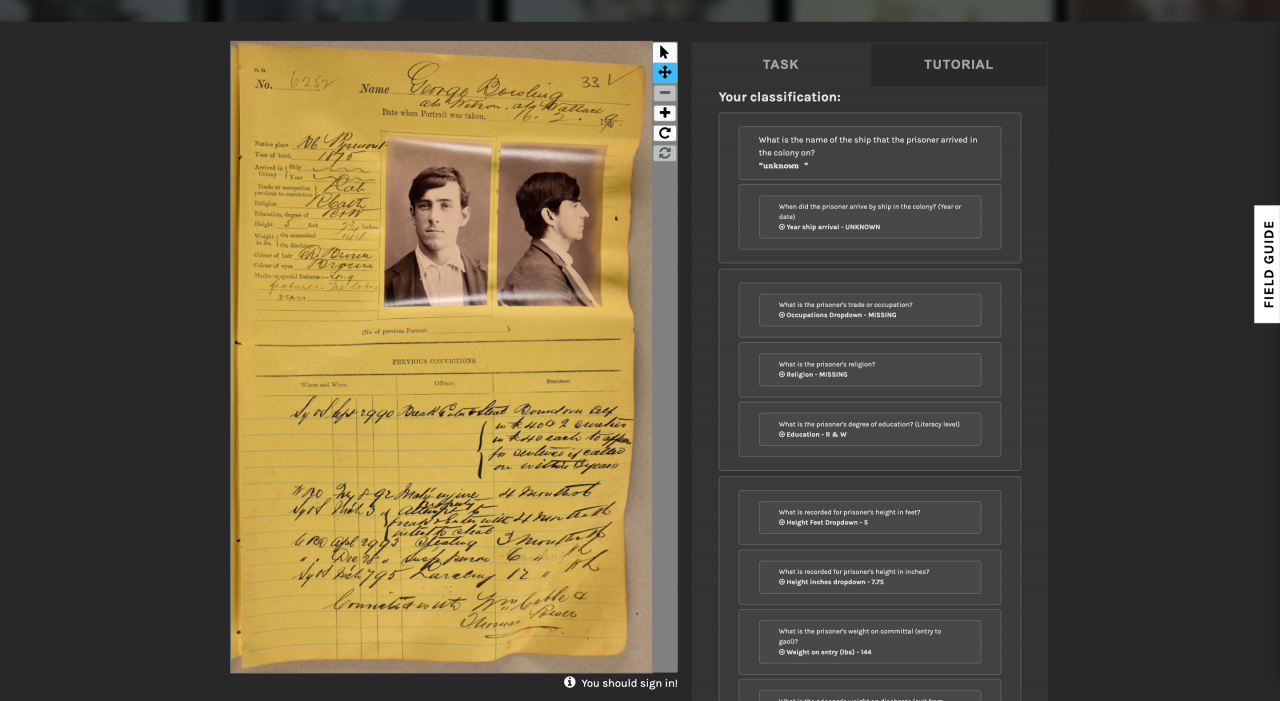The width and height of the screenshot is (1280, 701).
Task: Select the weight on committal question
Action: [x=860, y=636]
